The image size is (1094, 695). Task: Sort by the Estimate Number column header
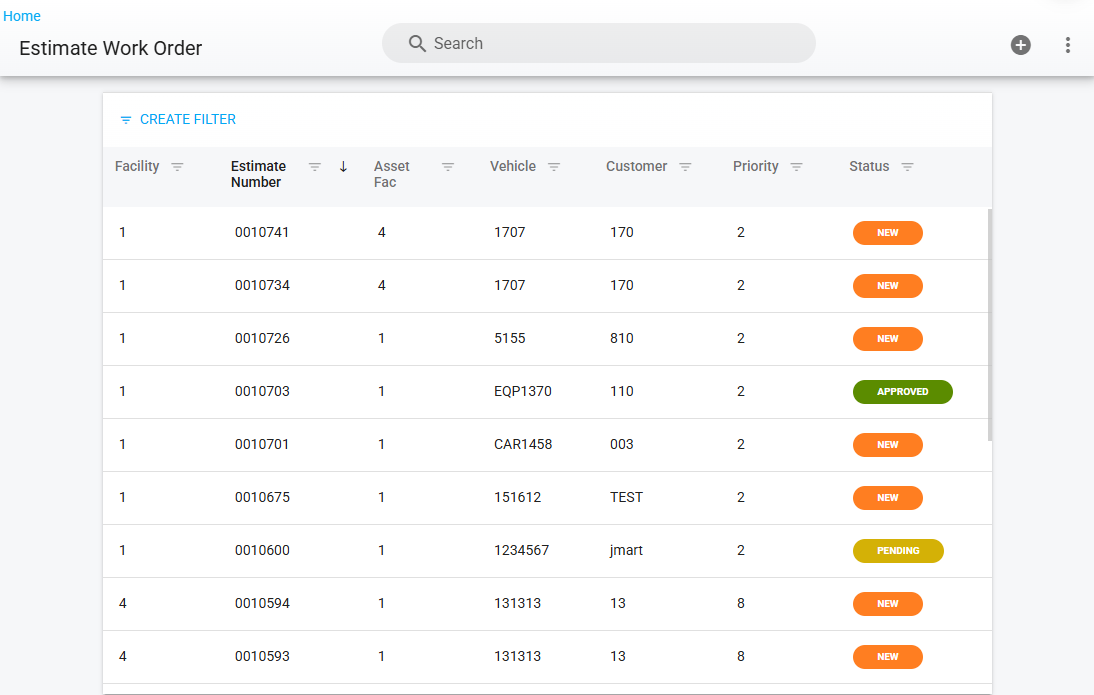point(258,174)
